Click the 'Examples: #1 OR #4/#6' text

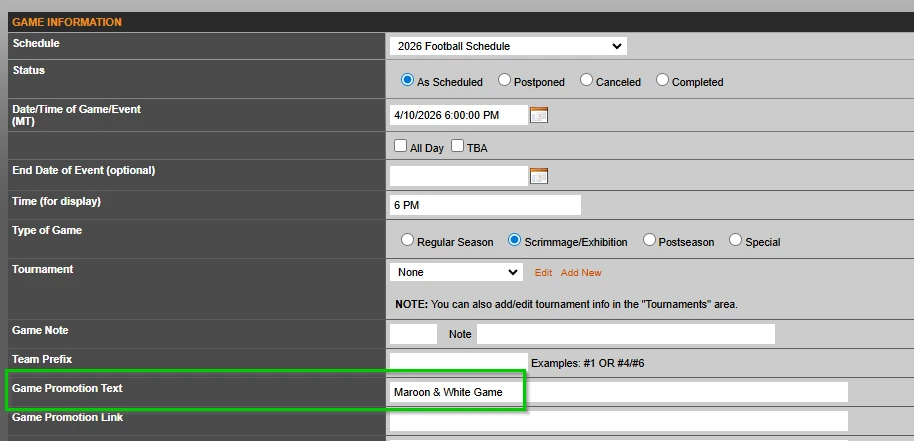click(588, 364)
